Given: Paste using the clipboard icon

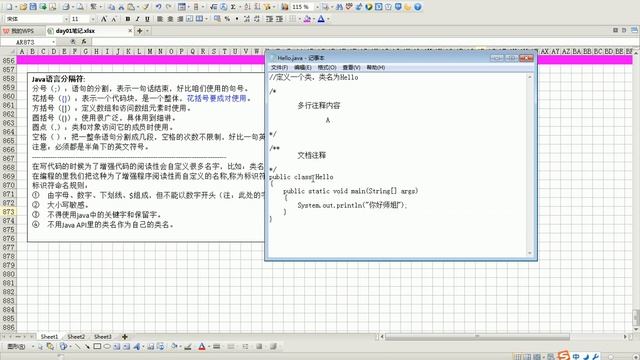Looking at the screenshot, I should point(131,7).
